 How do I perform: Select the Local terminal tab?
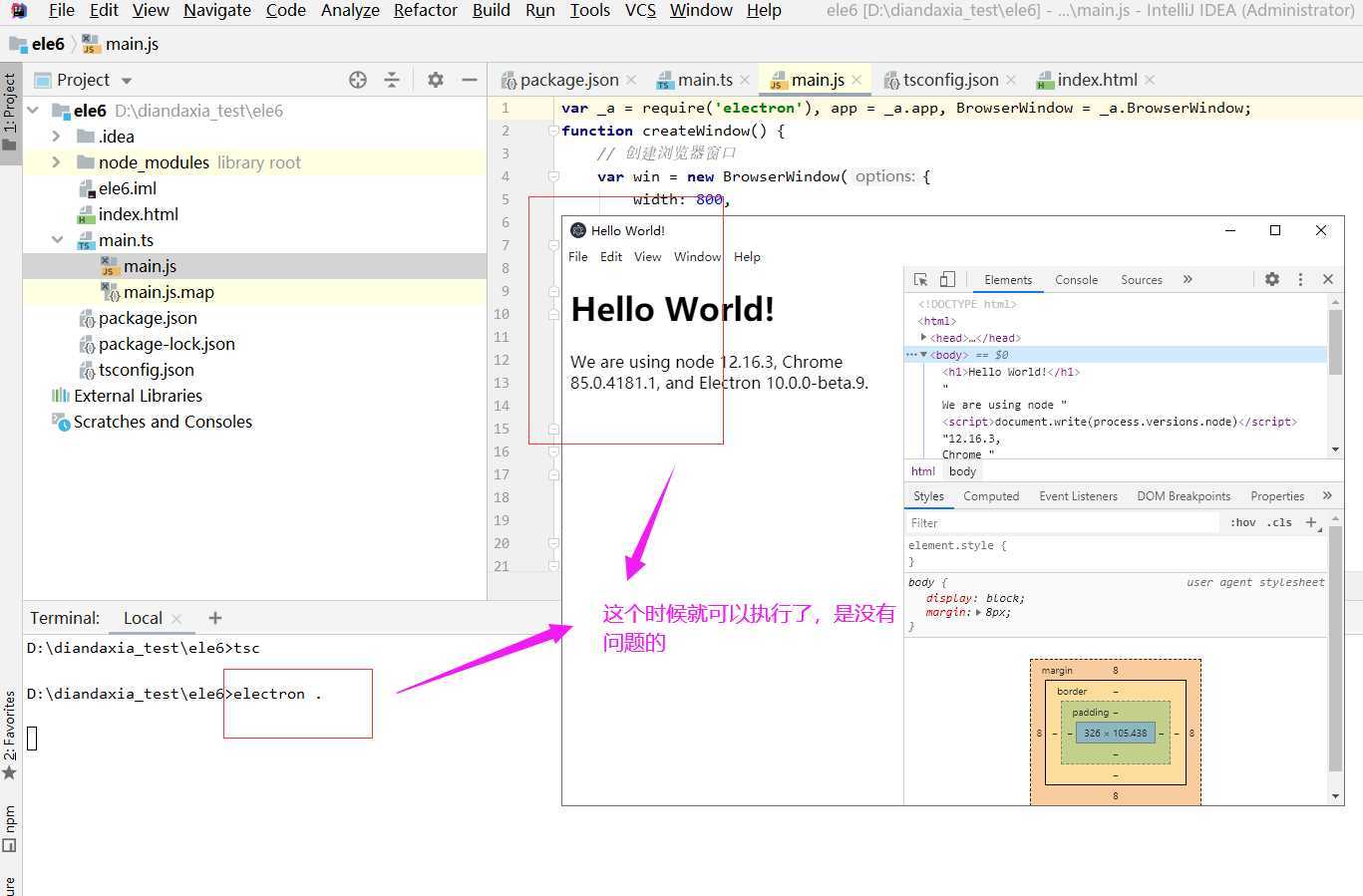pyautogui.click(x=143, y=618)
